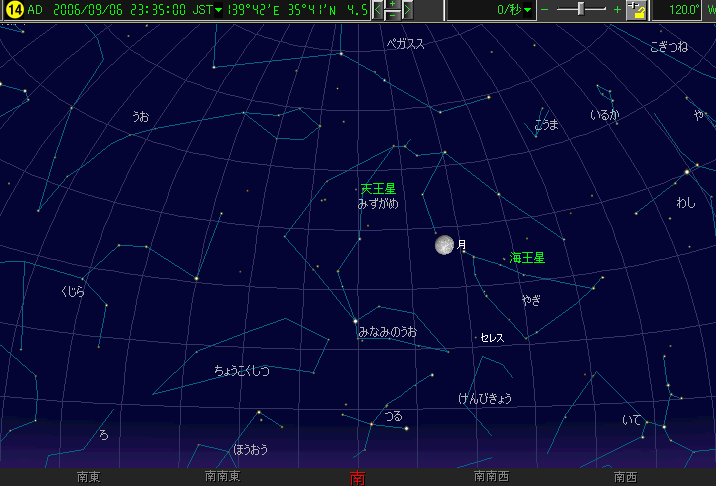
Task: Click the zoom-in plus sign beside slider
Action: tap(618, 10)
